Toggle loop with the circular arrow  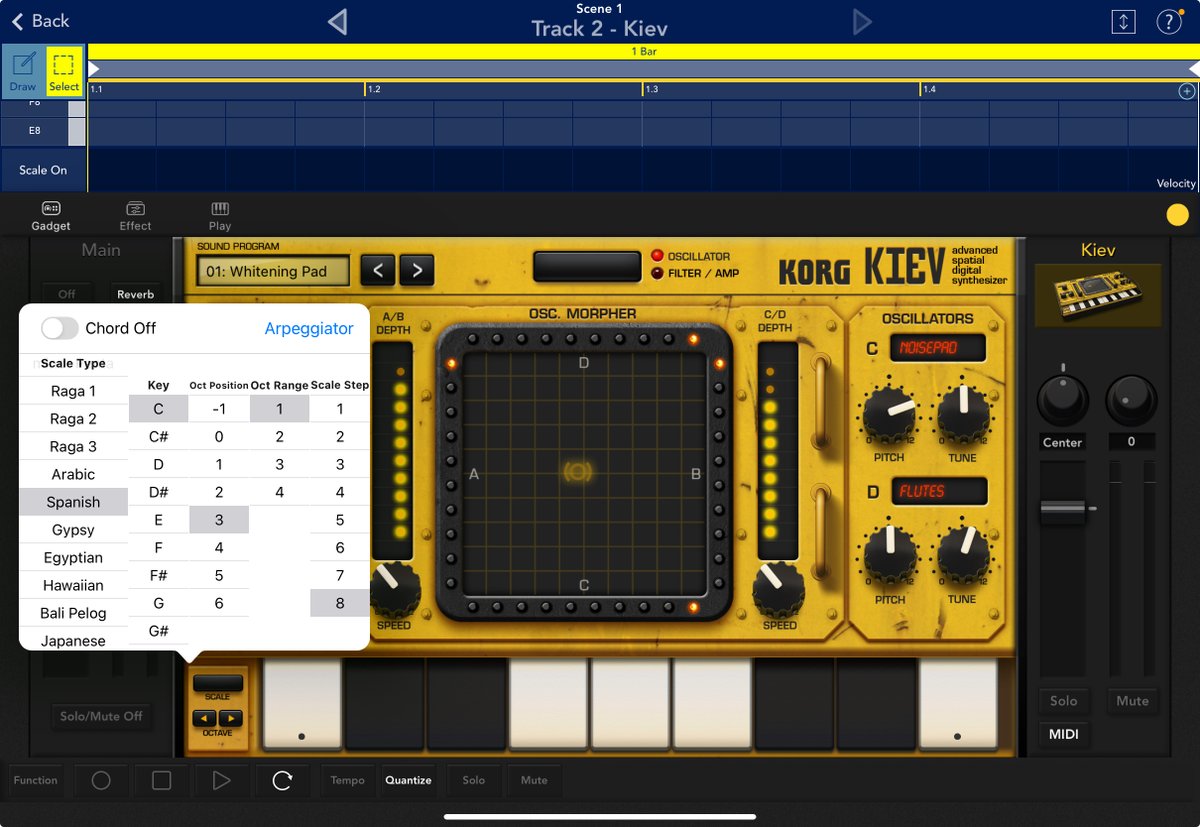point(282,780)
